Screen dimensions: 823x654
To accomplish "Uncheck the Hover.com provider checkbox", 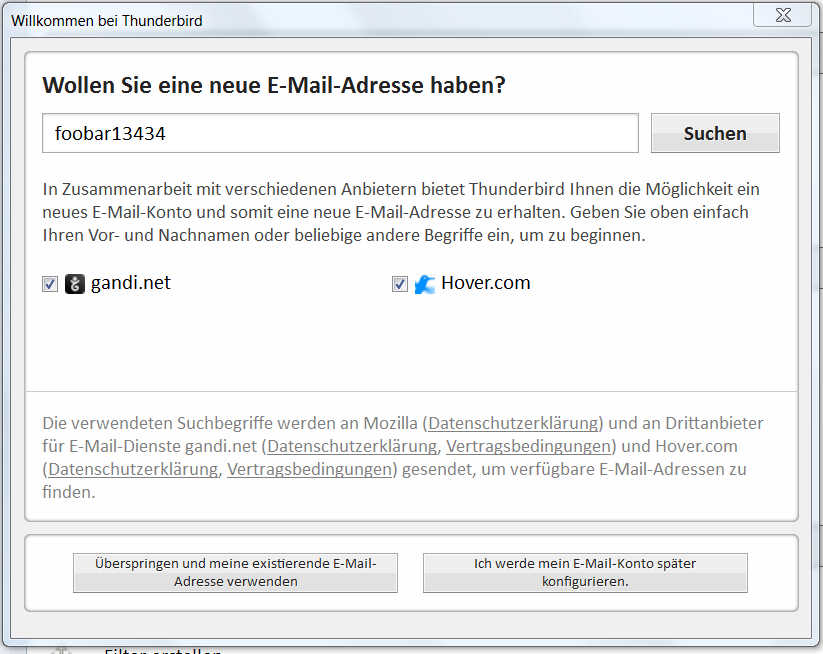I will 399,284.
